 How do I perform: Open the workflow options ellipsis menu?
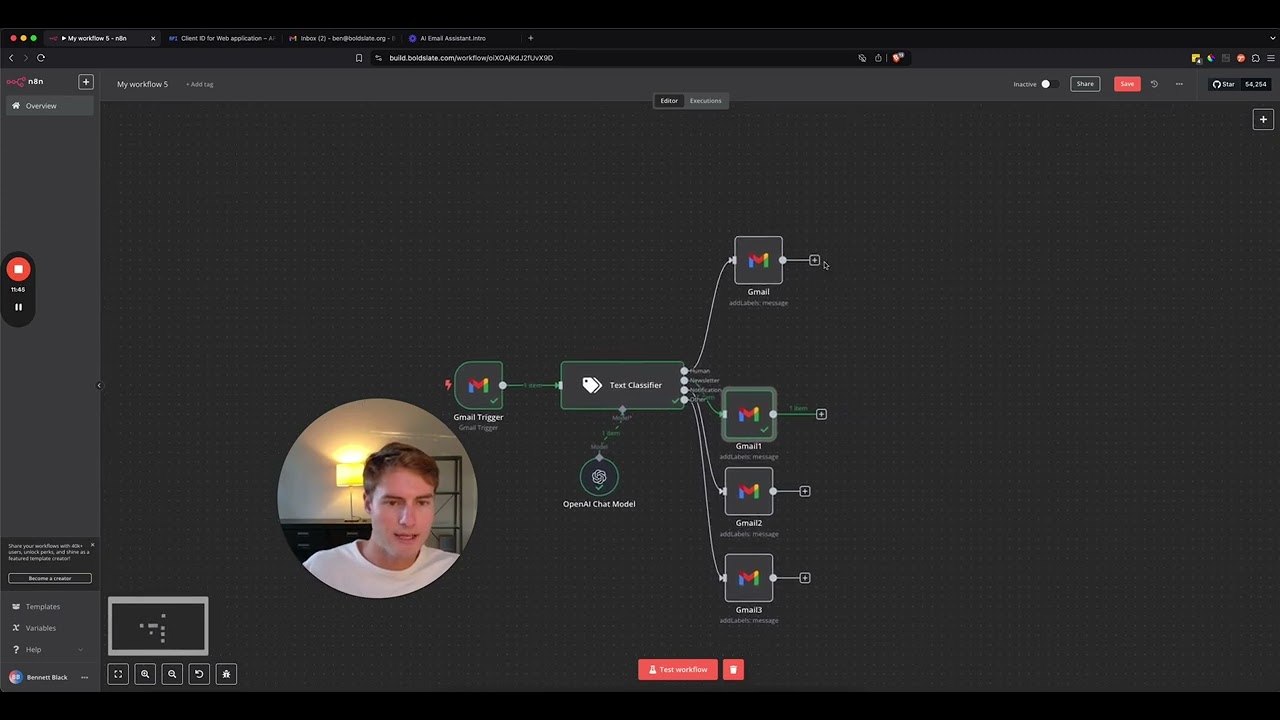1179,84
